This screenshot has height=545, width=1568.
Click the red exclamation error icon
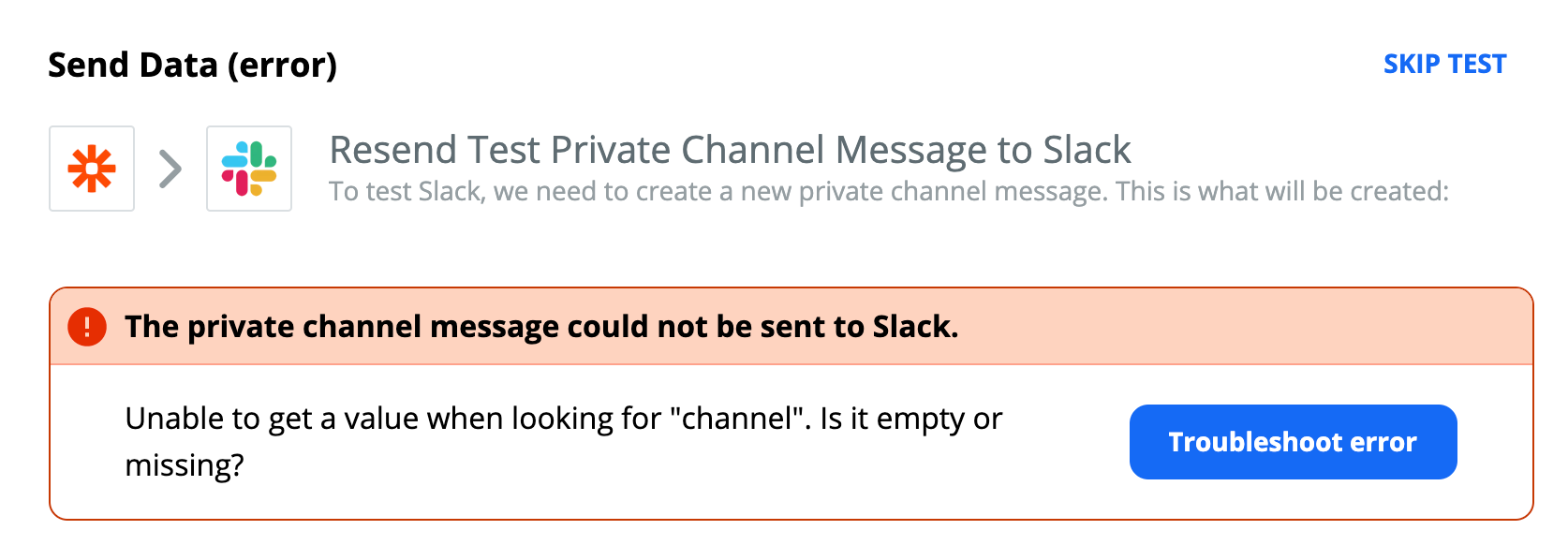point(87,327)
